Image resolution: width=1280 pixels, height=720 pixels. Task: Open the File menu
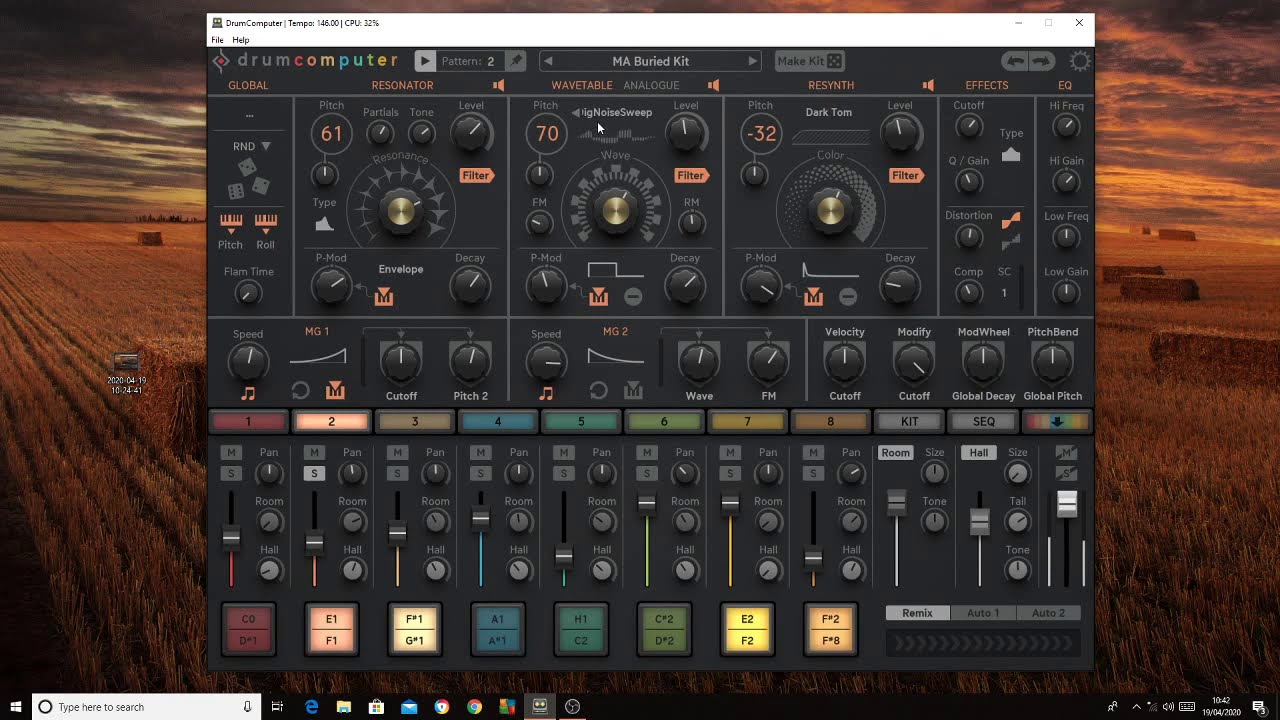click(x=217, y=40)
